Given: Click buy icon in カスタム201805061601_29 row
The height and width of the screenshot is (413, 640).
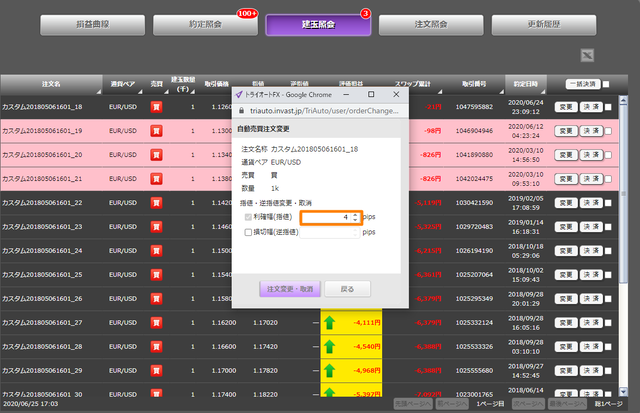Looking at the screenshot, I should 156,371.
